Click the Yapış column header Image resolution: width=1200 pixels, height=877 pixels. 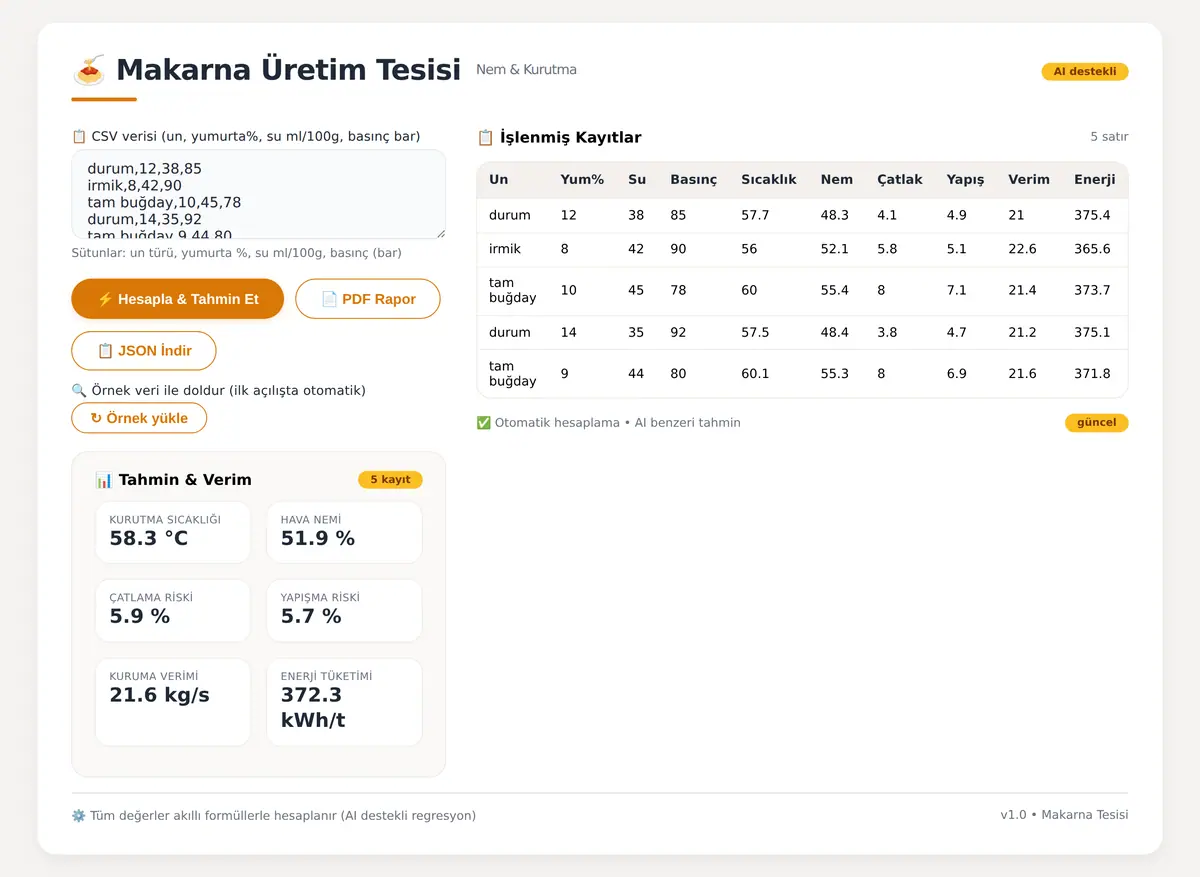(x=965, y=180)
